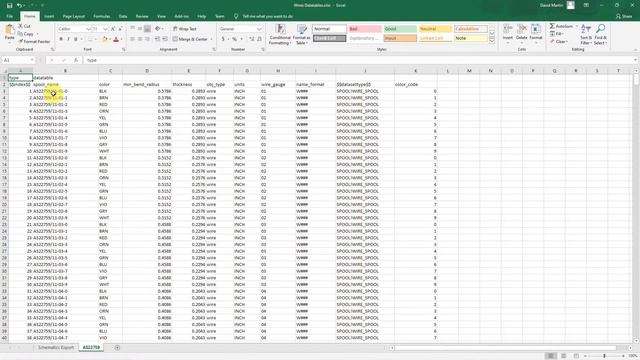Expand the Name Box dropdown arrow
640x360 pixels.
32,60
